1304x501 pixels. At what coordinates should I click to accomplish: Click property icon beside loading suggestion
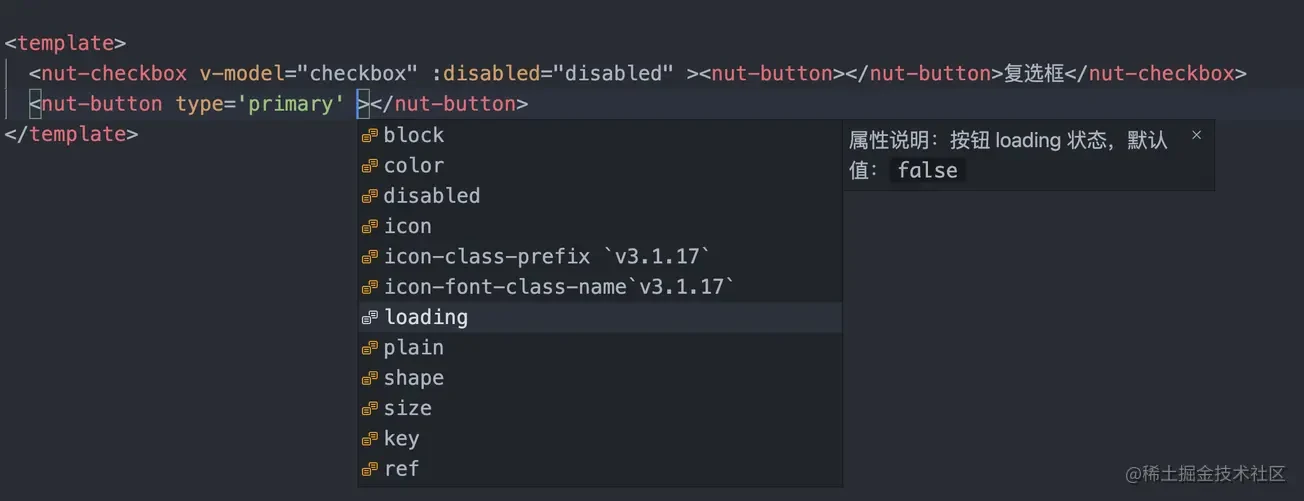click(x=370, y=318)
